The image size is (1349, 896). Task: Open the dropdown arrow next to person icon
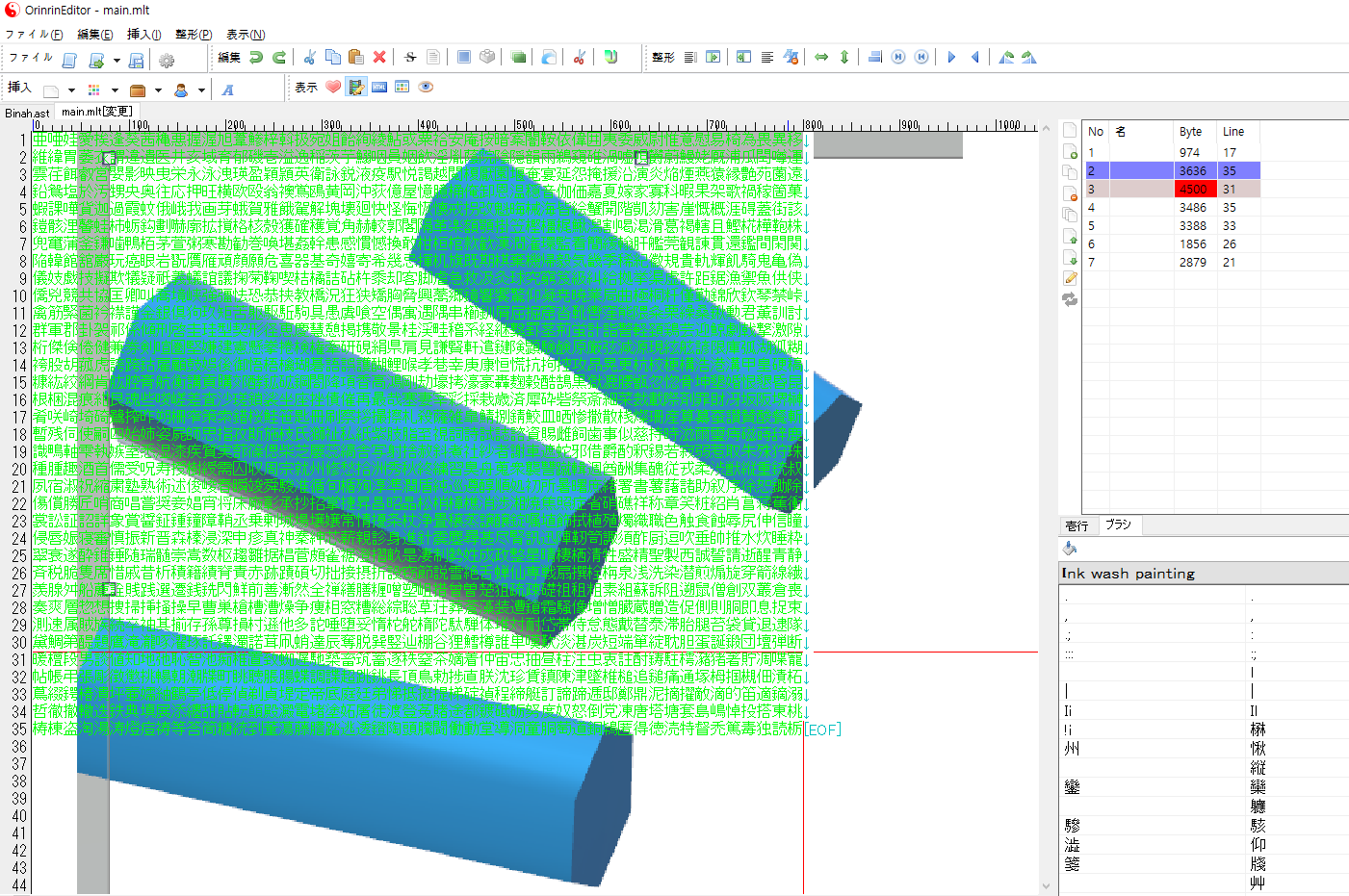tap(201, 90)
